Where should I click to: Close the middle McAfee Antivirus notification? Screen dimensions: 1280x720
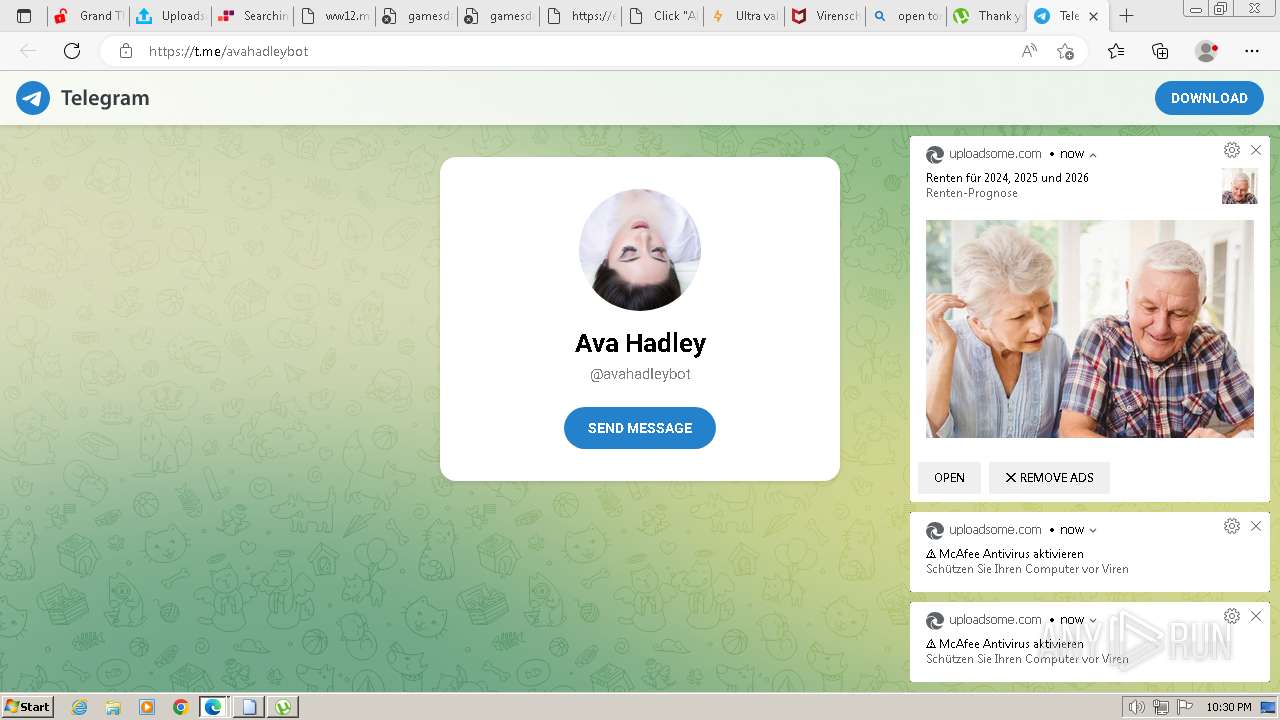[1256, 526]
